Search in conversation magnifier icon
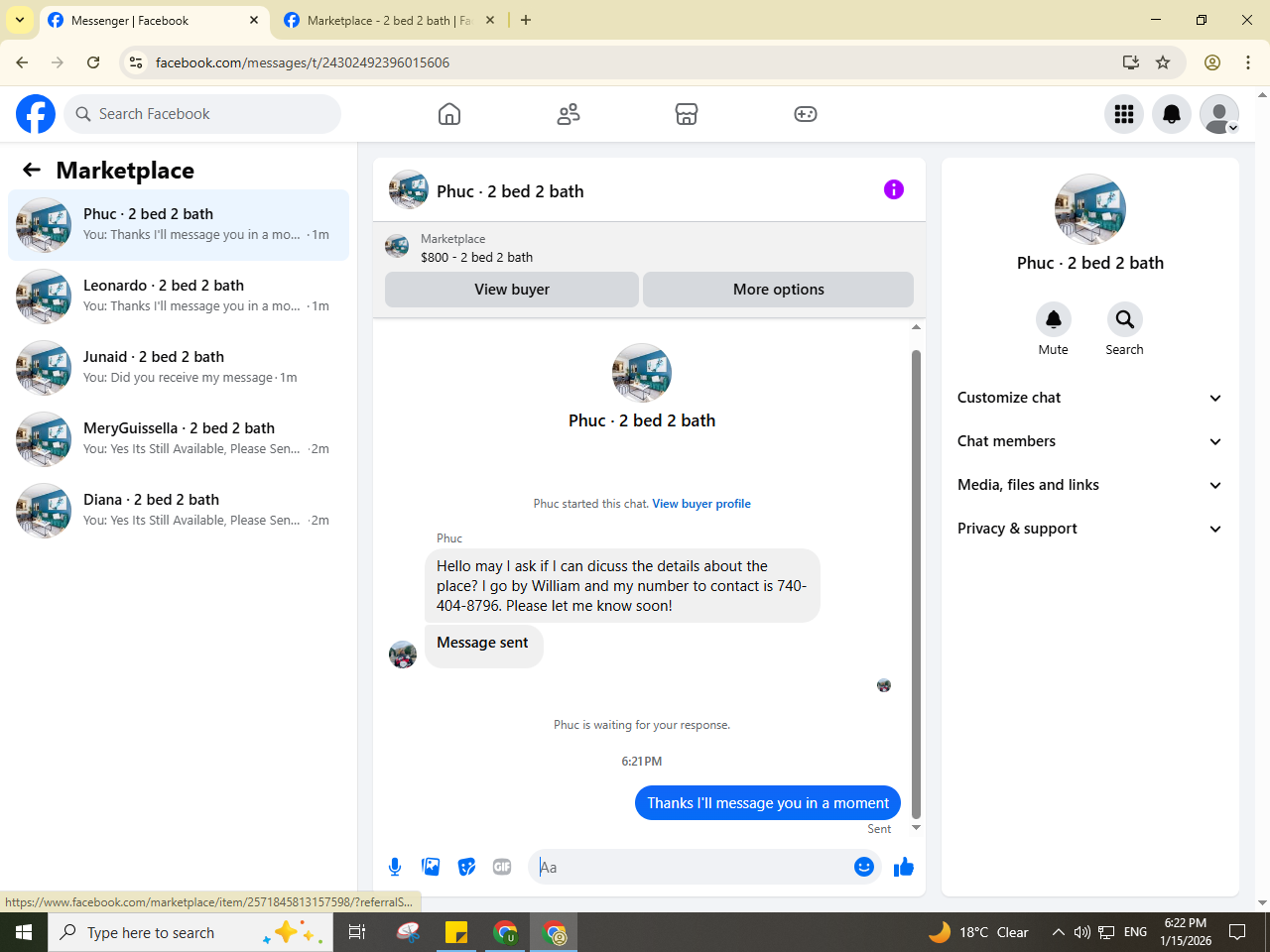Viewport: 1270px width, 952px height. click(x=1125, y=319)
